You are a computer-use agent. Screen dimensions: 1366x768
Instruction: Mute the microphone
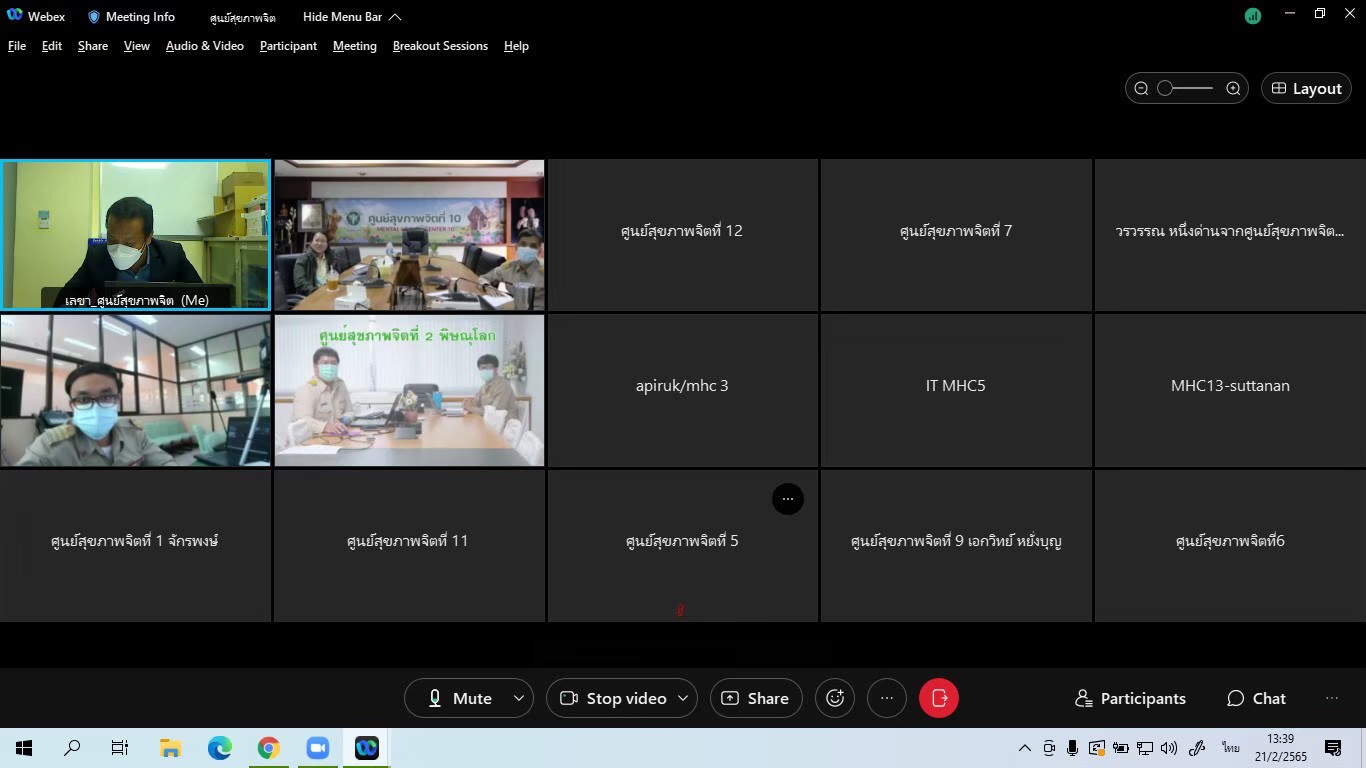tap(460, 698)
